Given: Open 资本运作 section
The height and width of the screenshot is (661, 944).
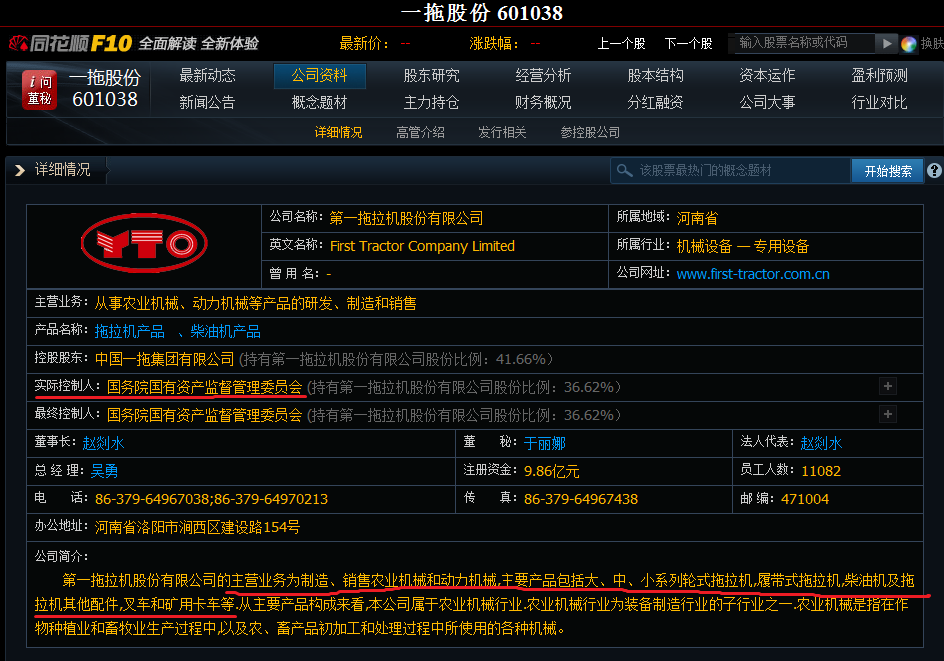Looking at the screenshot, I should 767,75.
